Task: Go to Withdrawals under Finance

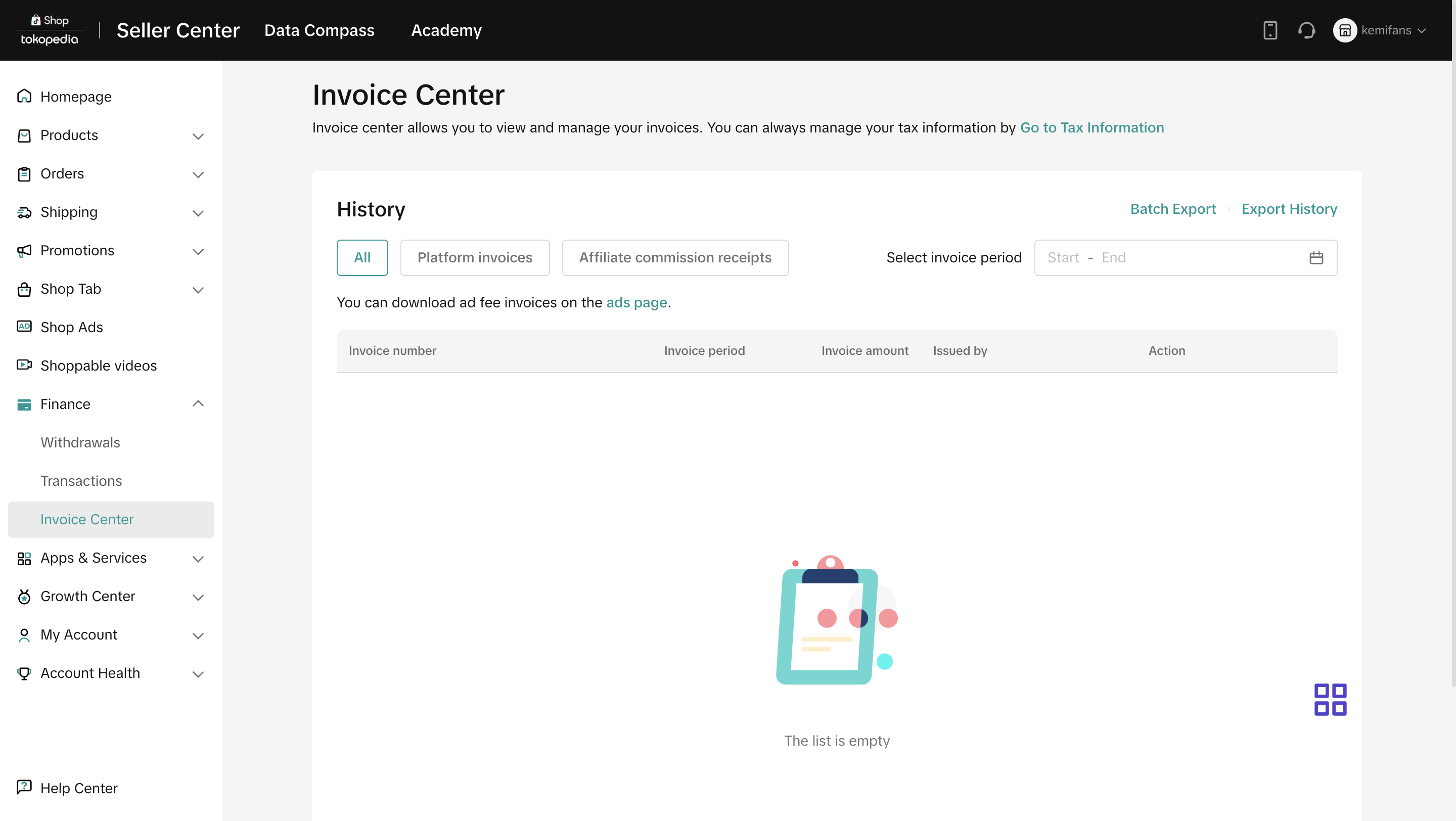Action: 80,442
